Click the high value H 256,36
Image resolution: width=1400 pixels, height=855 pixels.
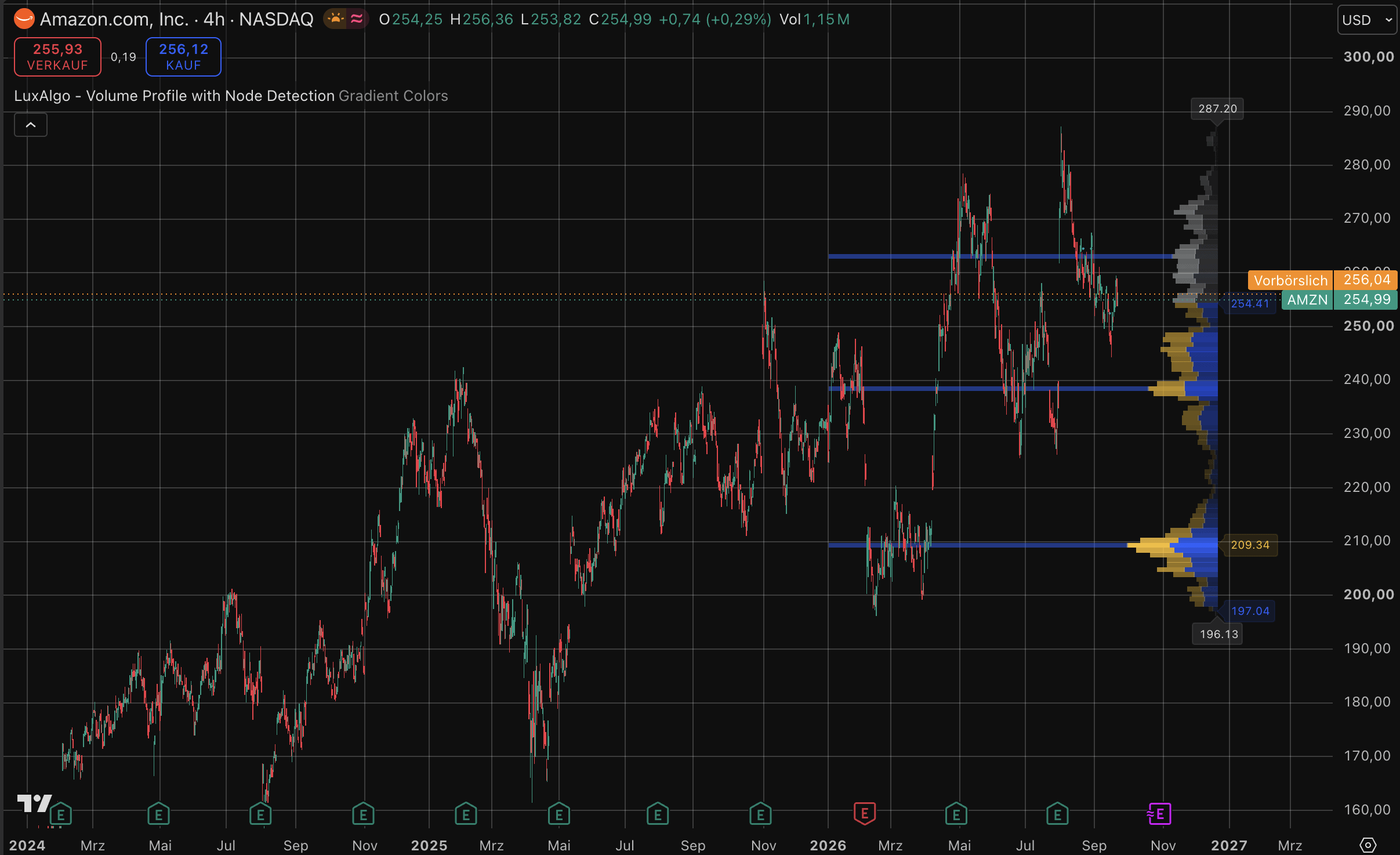point(482,19)
